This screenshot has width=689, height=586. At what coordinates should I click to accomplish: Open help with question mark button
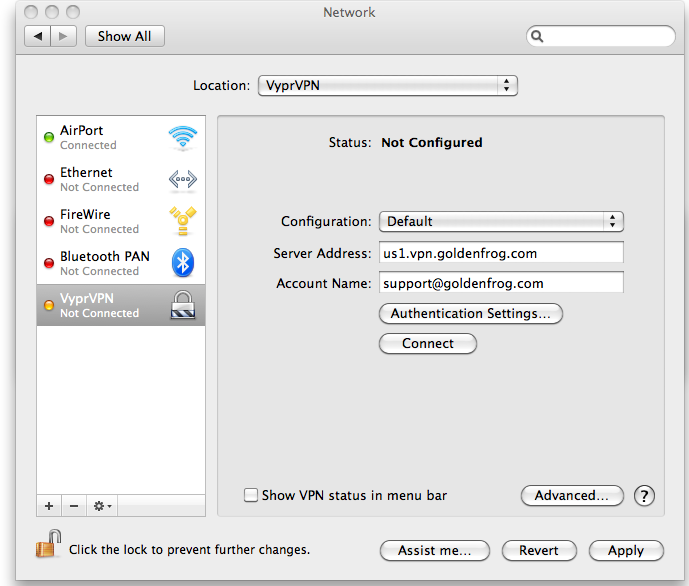[644, 496]
